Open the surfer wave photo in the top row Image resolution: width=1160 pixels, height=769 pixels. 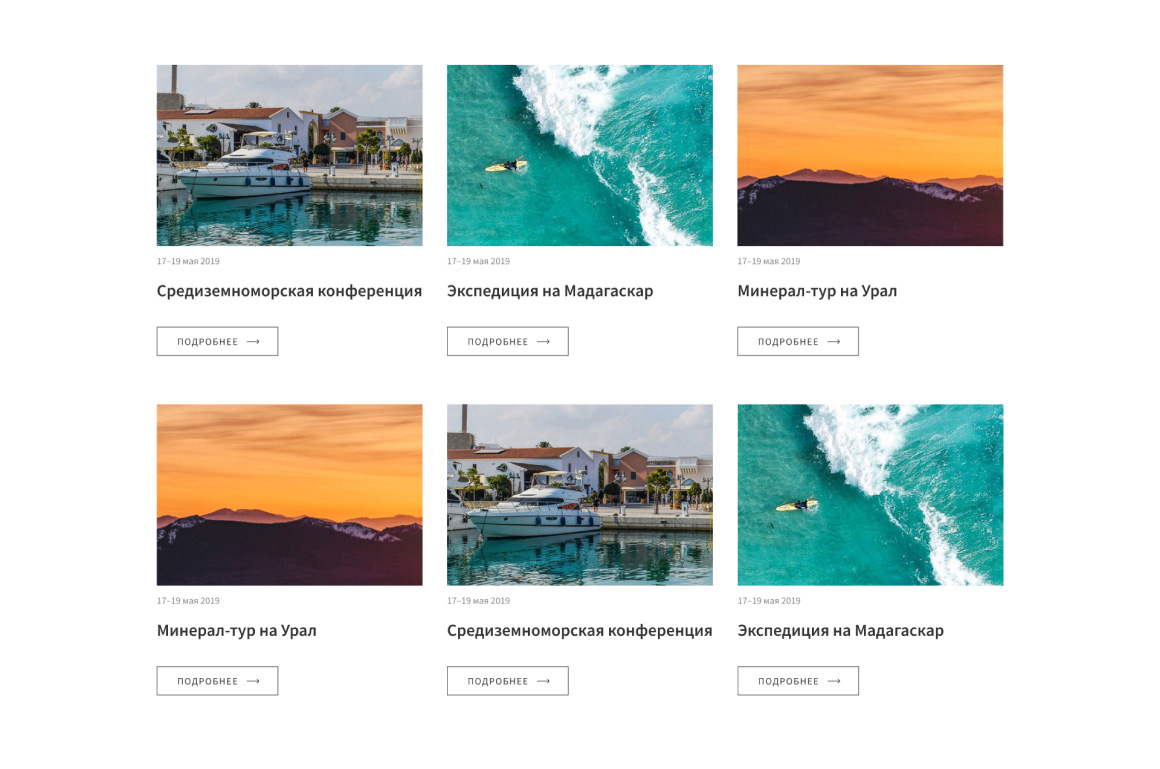pos(580,155)
